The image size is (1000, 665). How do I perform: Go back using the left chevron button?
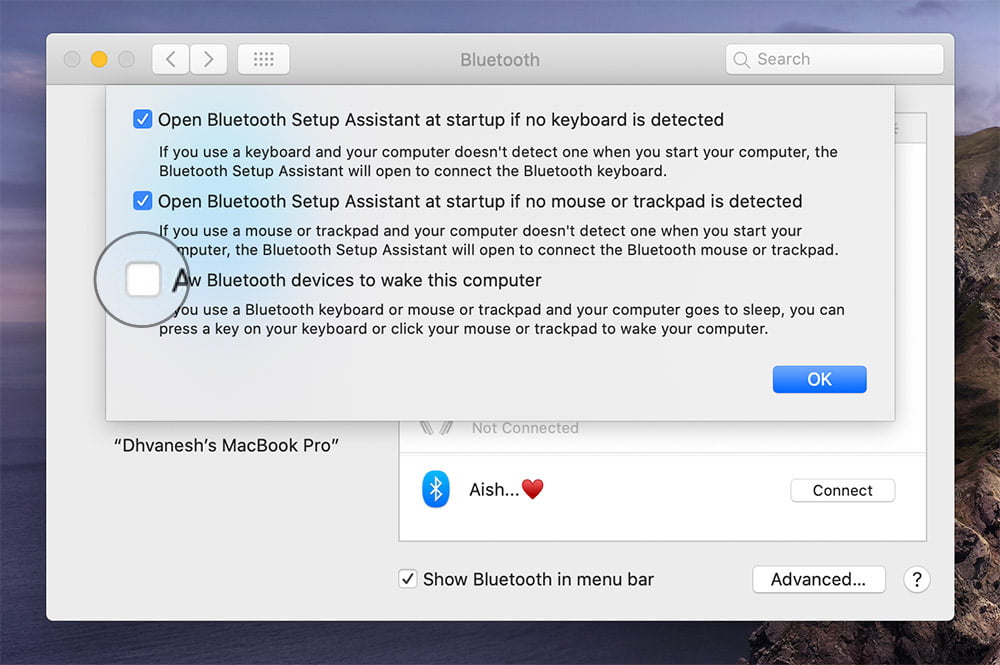[x=171, y=60]
